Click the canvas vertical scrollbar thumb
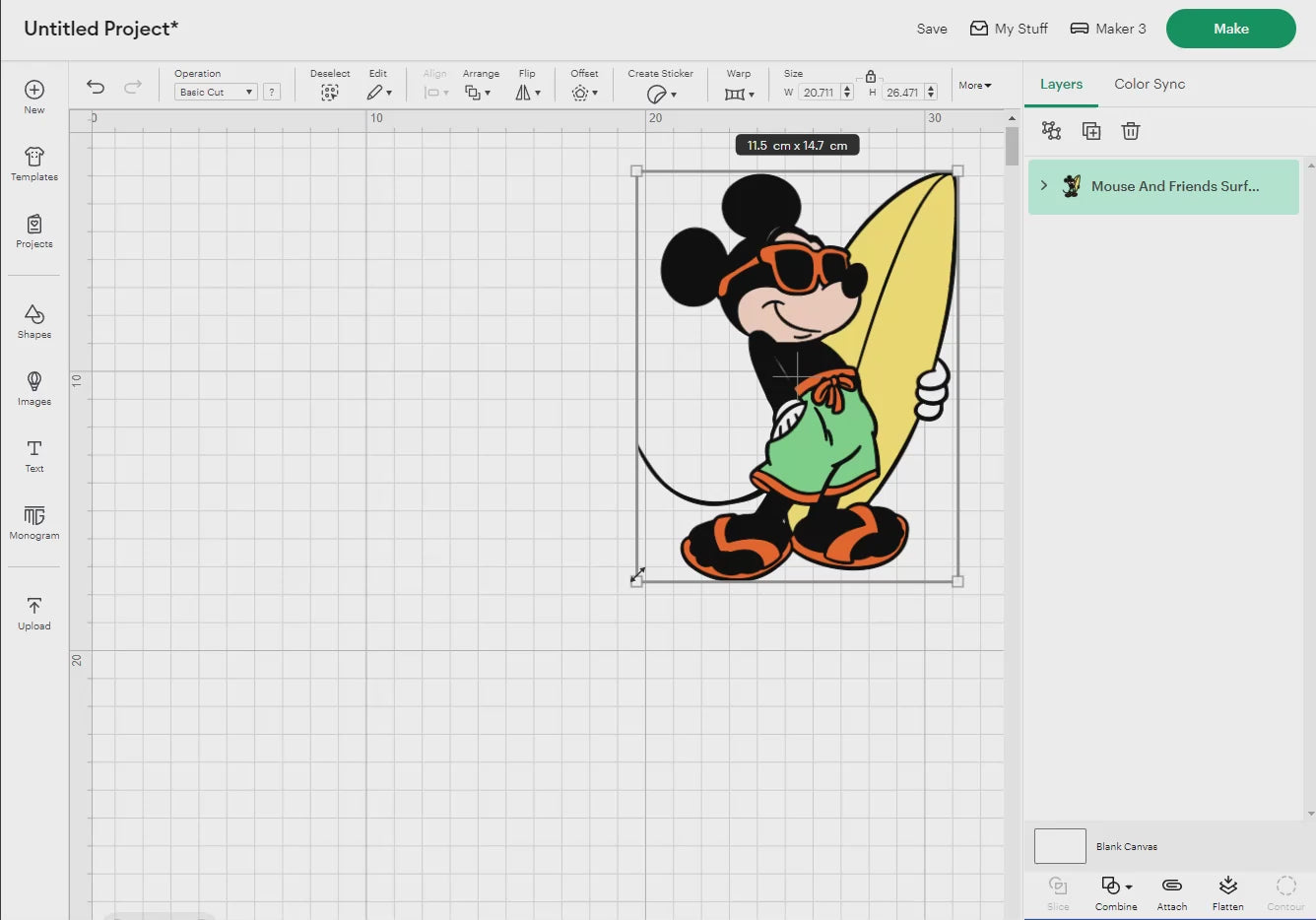The image size is (1316, 920). pyautogui.click(x=1012, y=146)
